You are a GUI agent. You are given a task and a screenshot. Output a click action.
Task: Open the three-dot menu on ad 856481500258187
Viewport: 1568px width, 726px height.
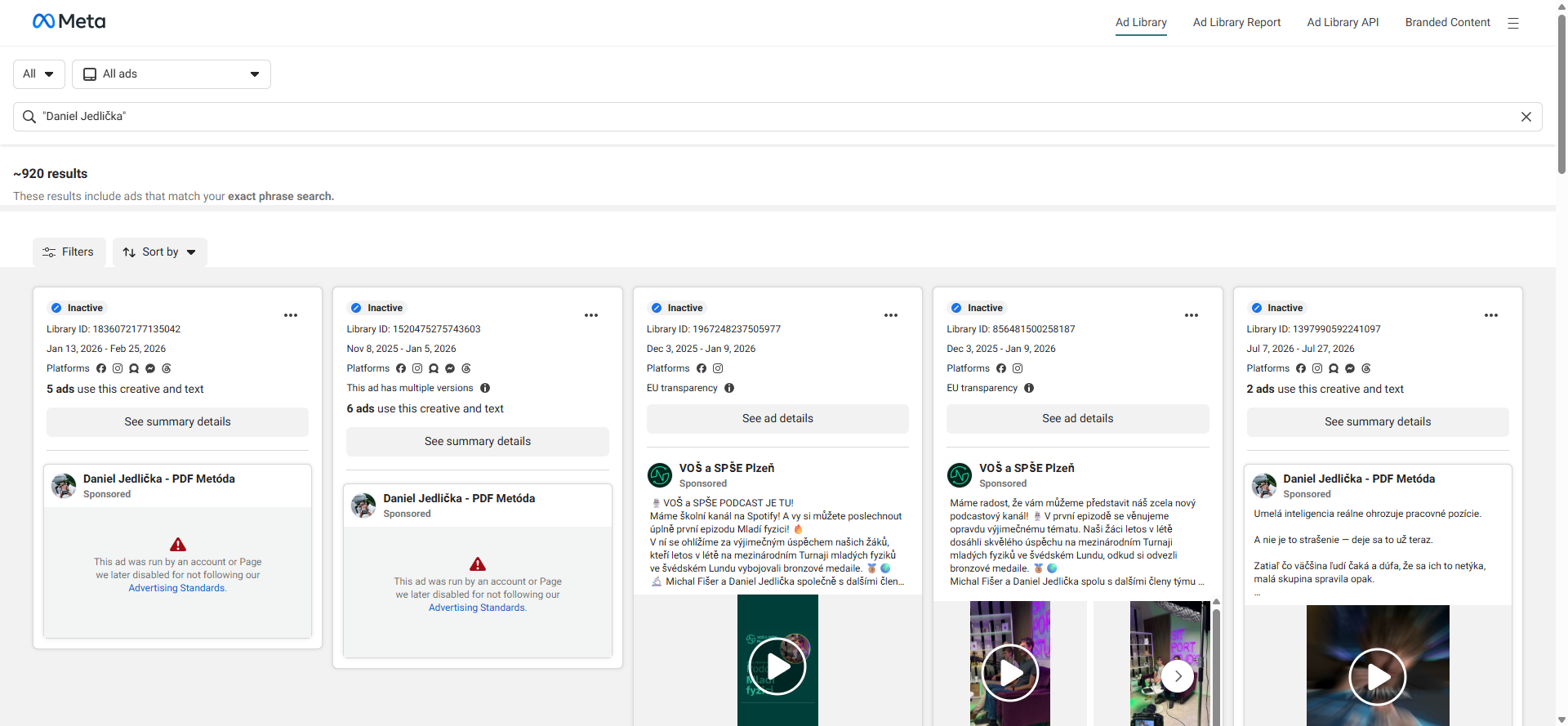1192,315
